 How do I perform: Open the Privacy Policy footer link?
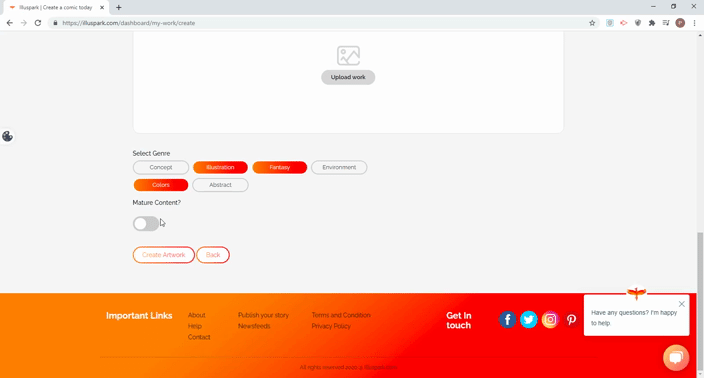click(331, 326)
